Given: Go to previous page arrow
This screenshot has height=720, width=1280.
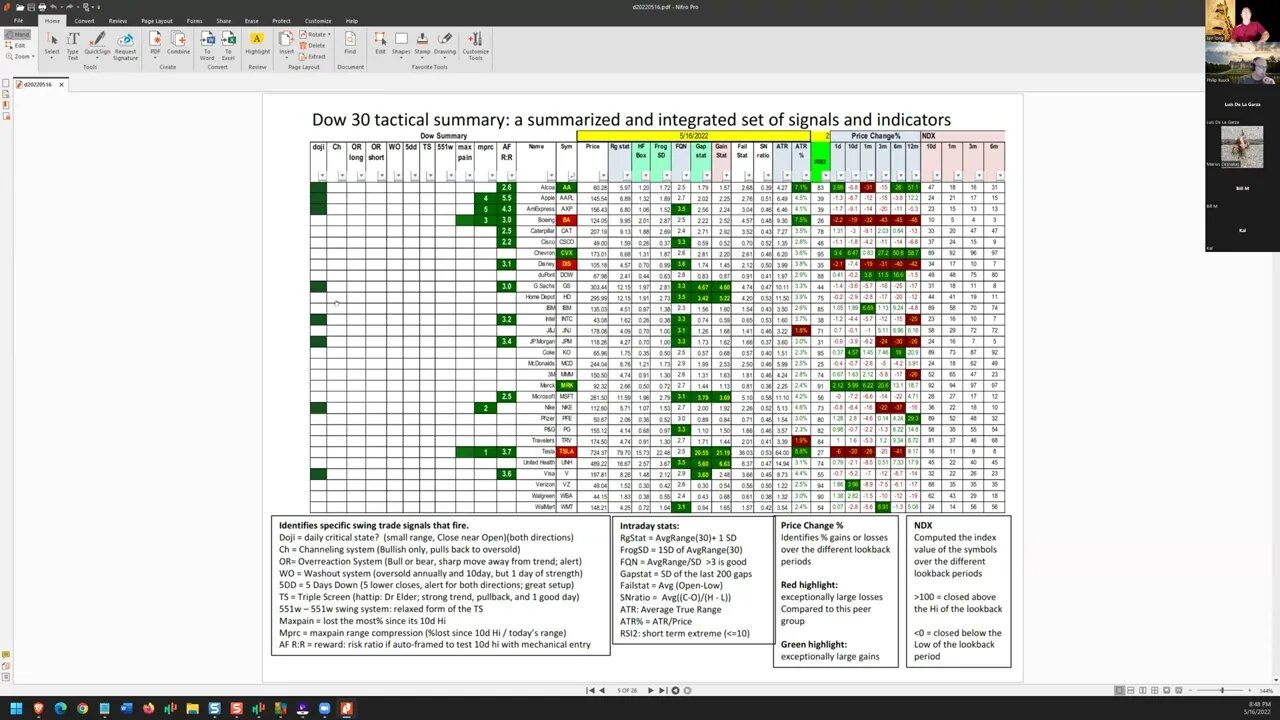Looking at the screenshot, I should [x=603, y=690].
